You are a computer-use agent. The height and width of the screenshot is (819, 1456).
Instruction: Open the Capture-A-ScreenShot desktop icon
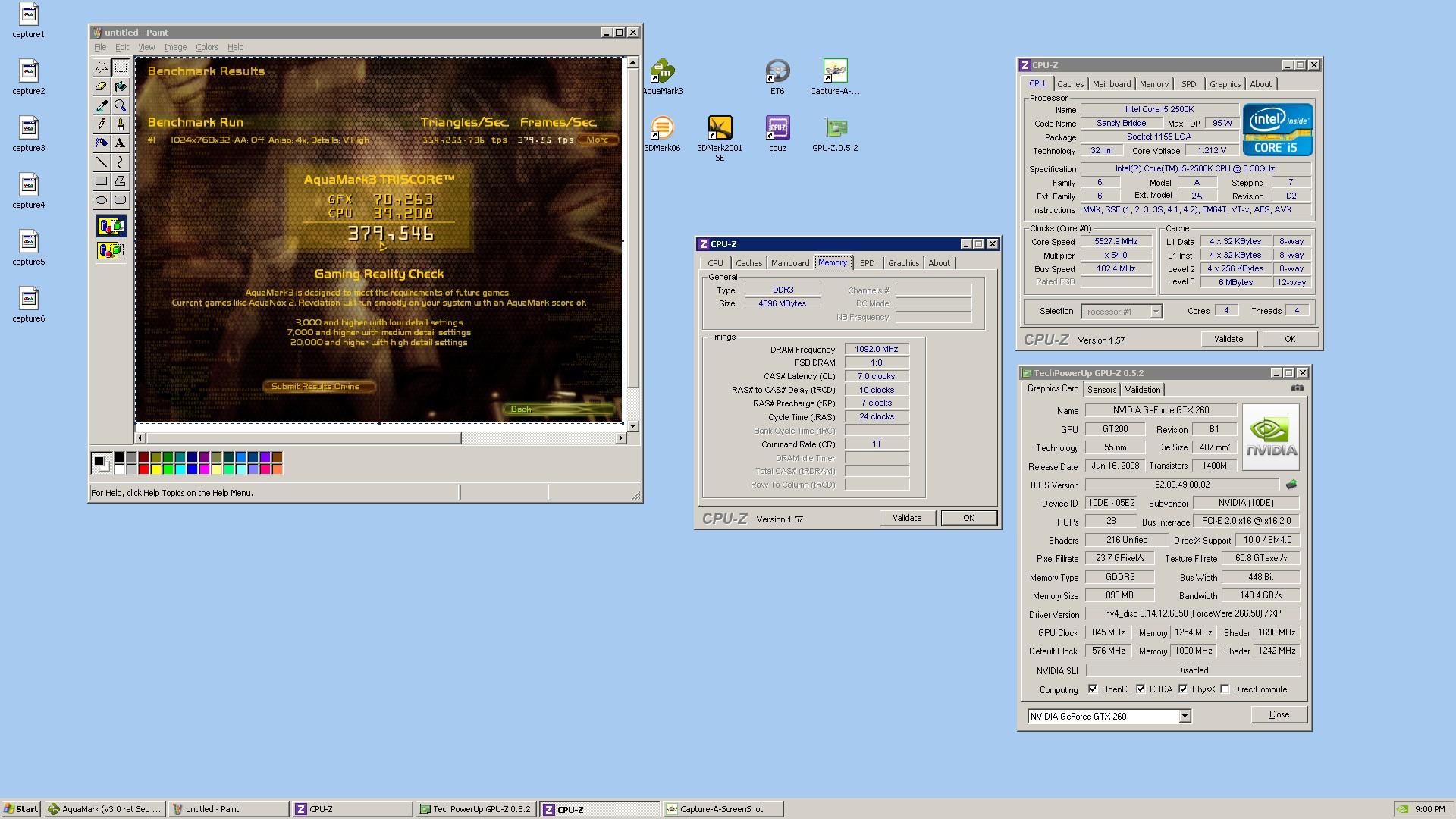point(834,77)
